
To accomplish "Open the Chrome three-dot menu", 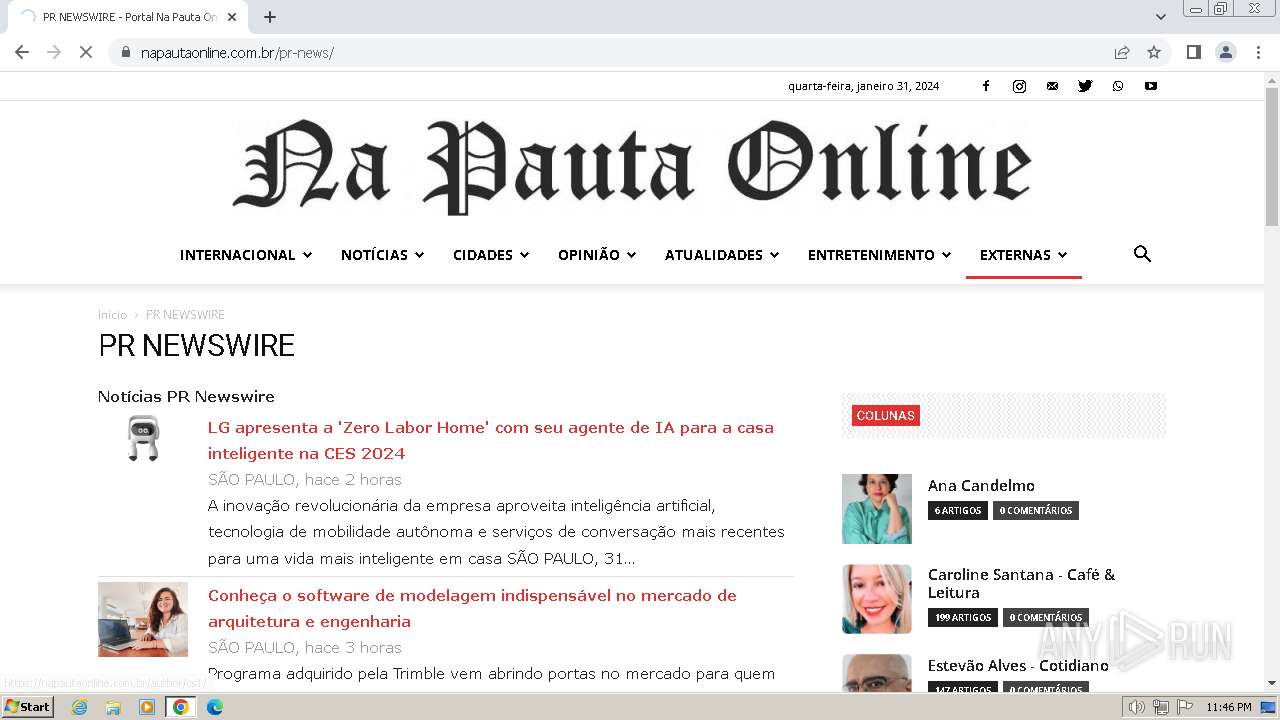I will pos(1258,52).
